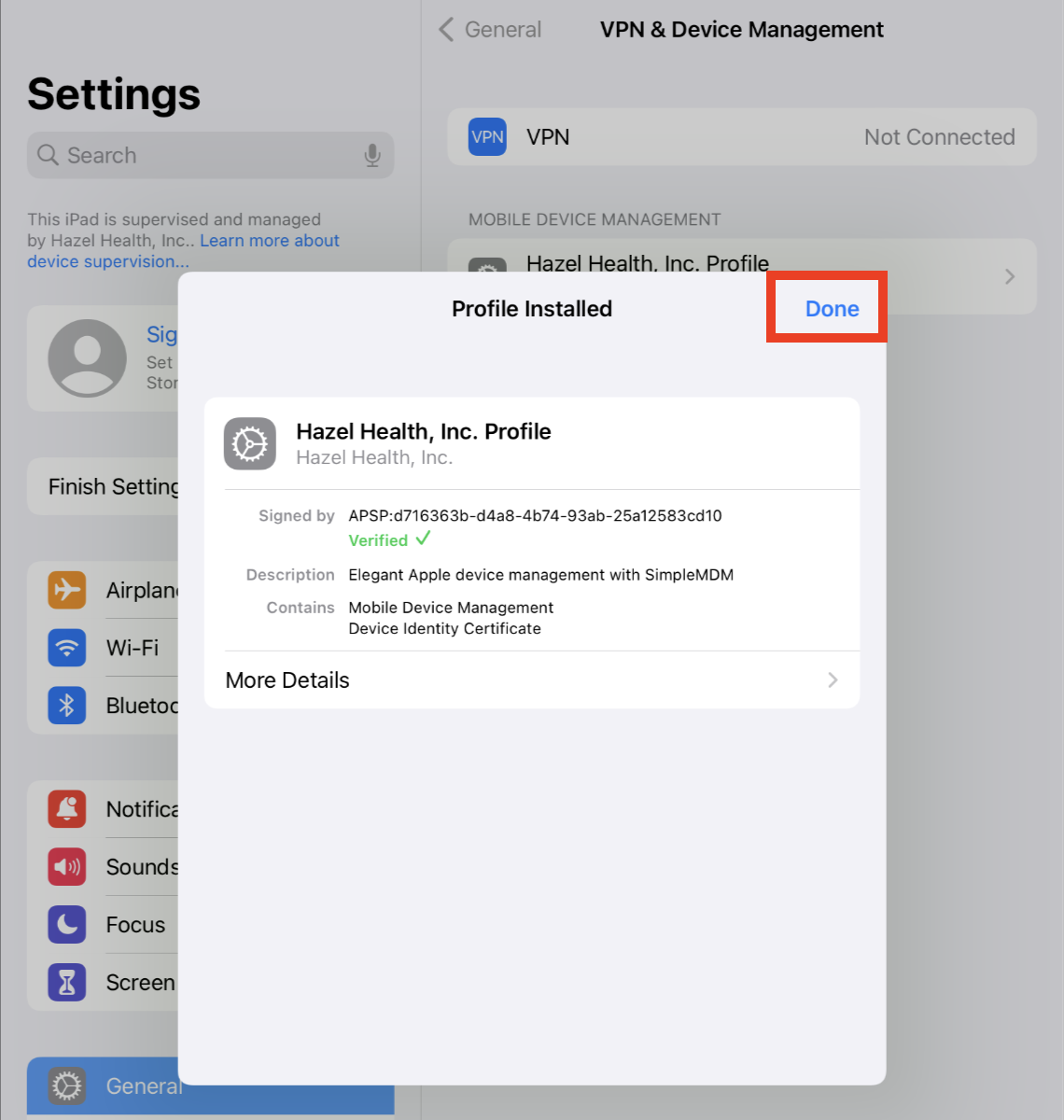Open Bluetooth settings icon

(67, 706)
